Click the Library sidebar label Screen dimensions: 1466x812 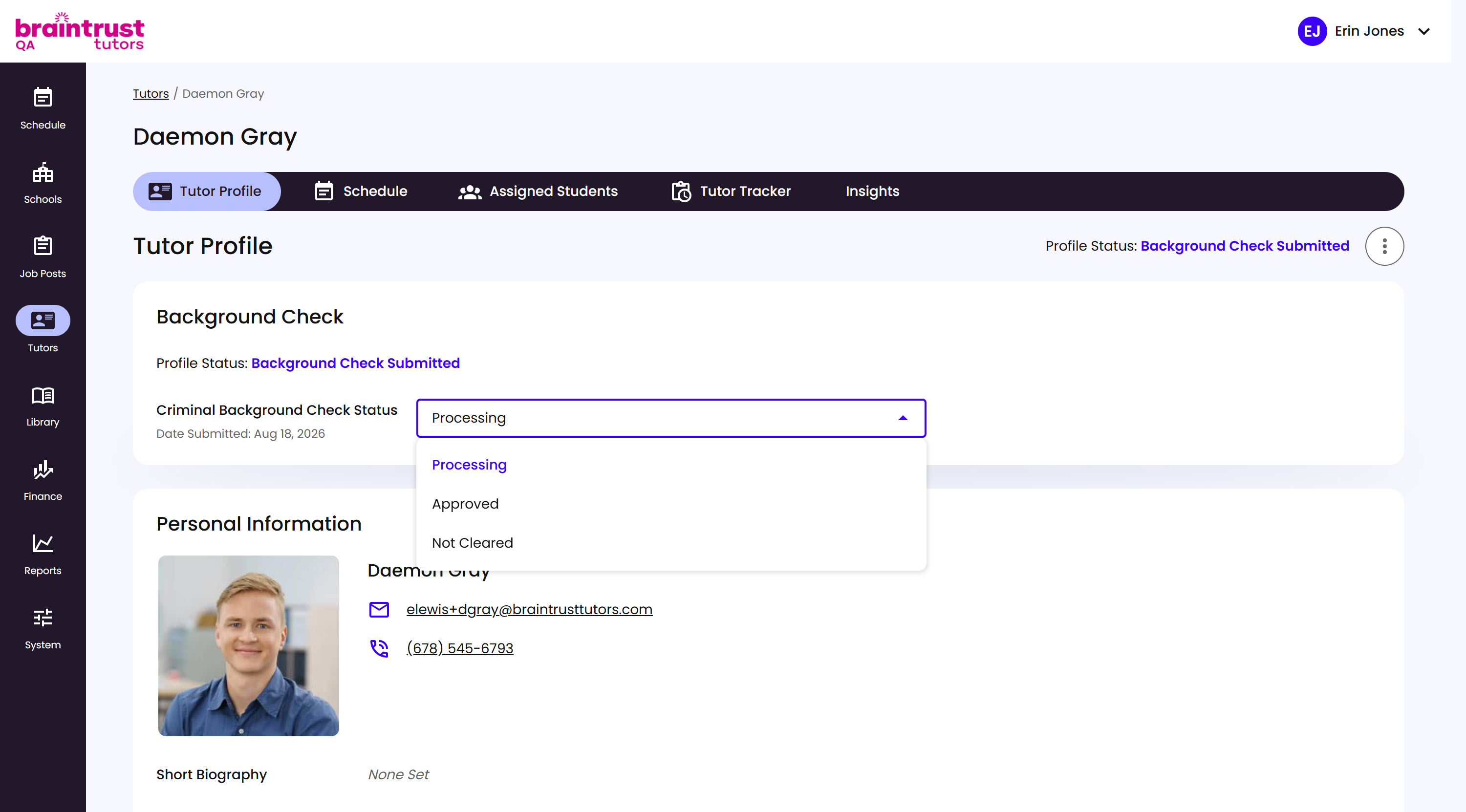coord(43,422)
